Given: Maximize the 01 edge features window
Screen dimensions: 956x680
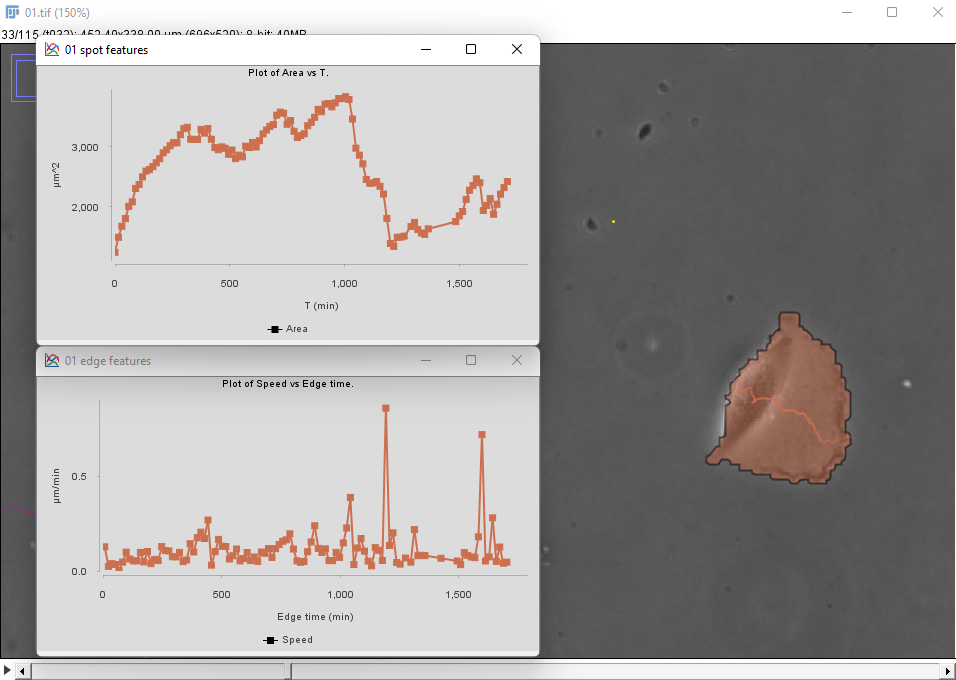Looking at the screenshot, I should pos(471,361).
